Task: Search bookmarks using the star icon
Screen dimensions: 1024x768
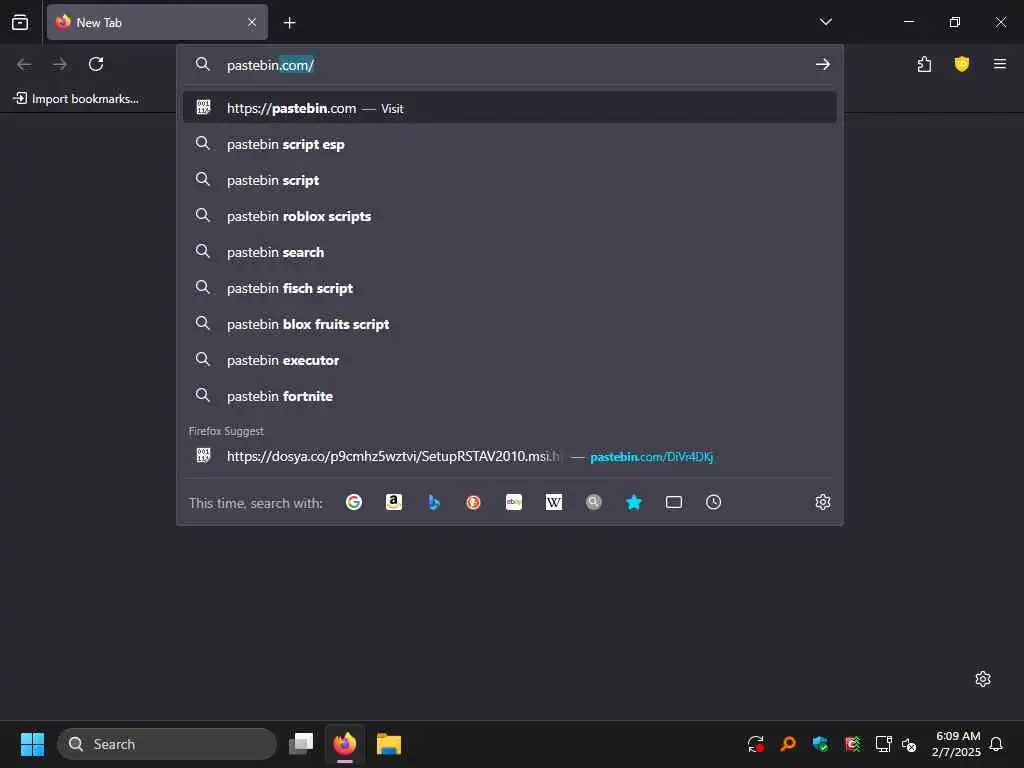Action: (633, 502)
